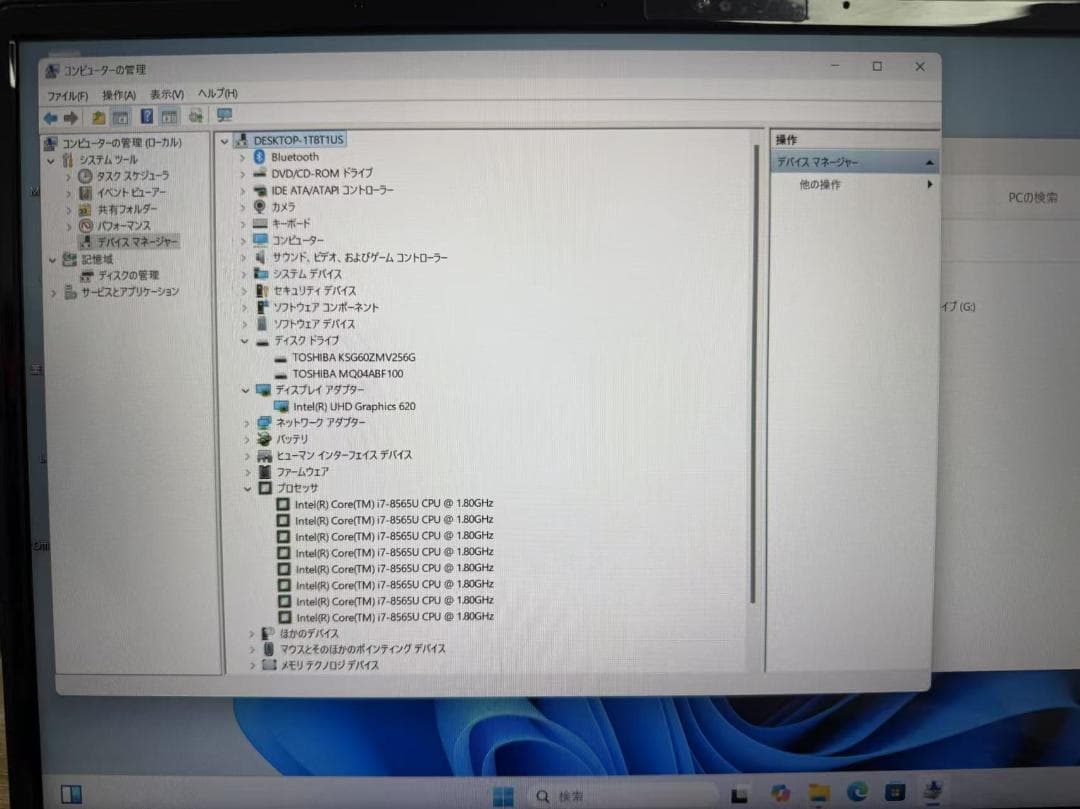The height and width of the screenshot is (809, 1080).
Task: Open Microsoft Edge from the taskbar
Action: coord(857,794)
